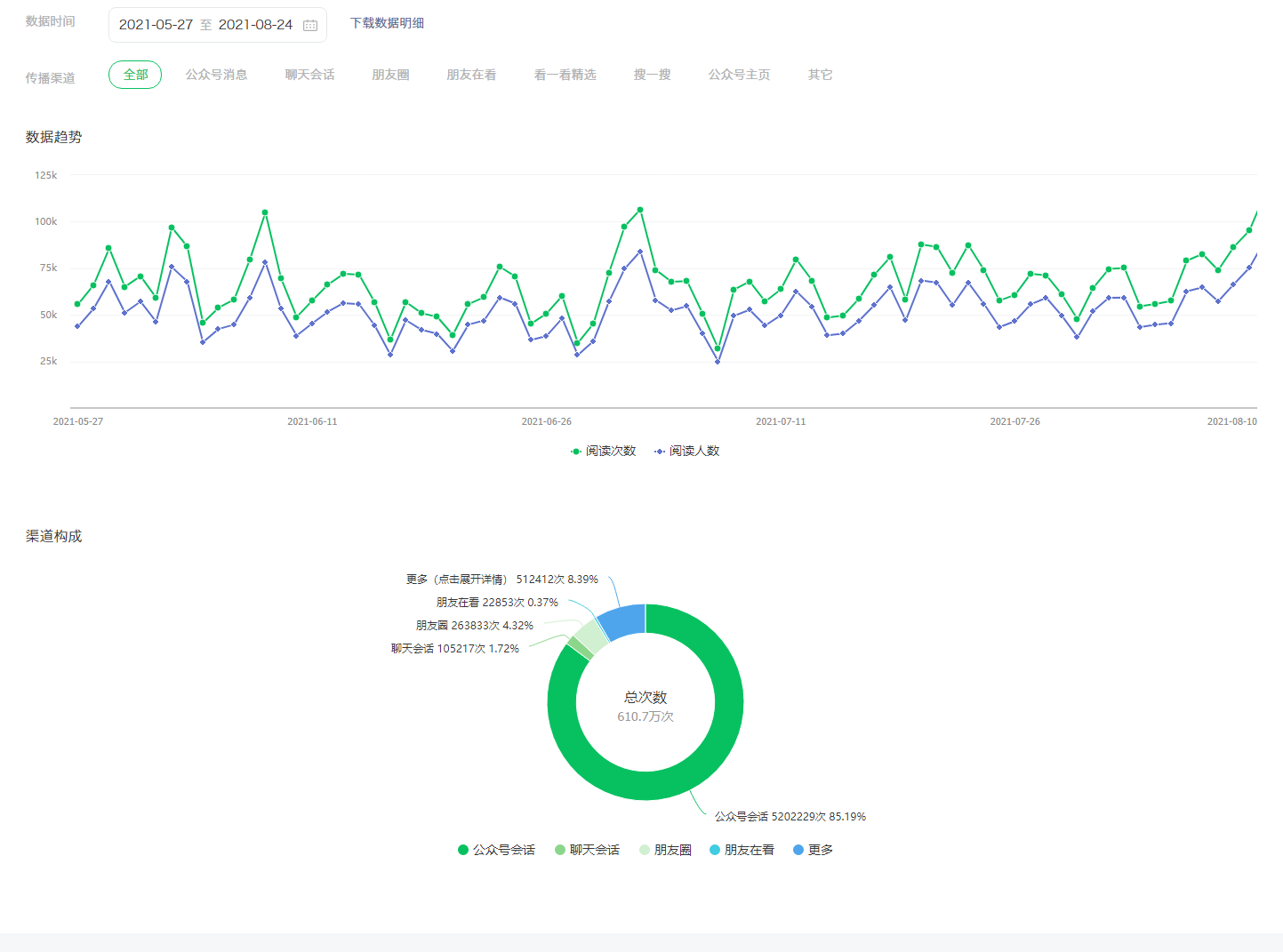The image size is (1283, 952).
Task: Choose 其它 channel filter
Action: [820, 75]
